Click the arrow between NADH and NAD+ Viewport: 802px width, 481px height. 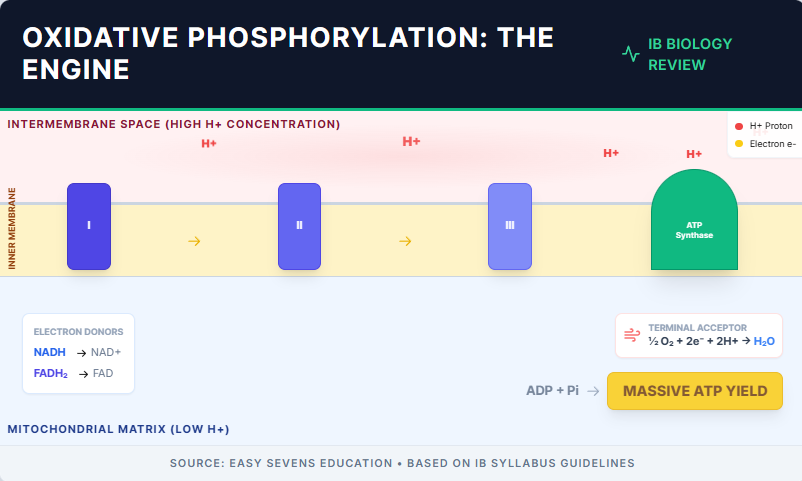[x=80, y=353]
